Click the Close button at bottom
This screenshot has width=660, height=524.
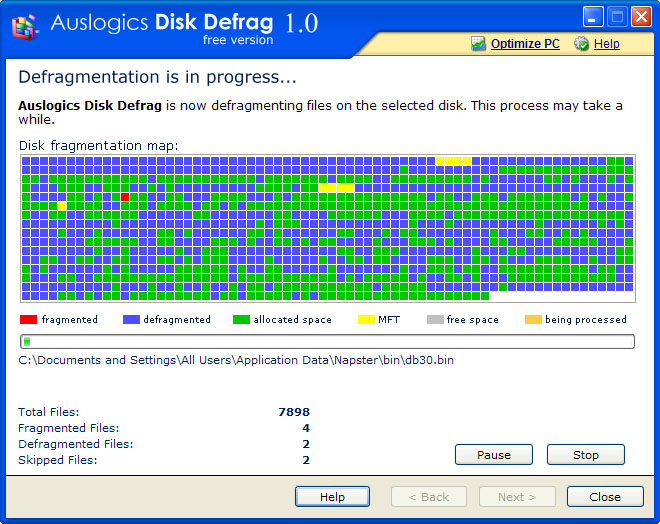[604, 497]
